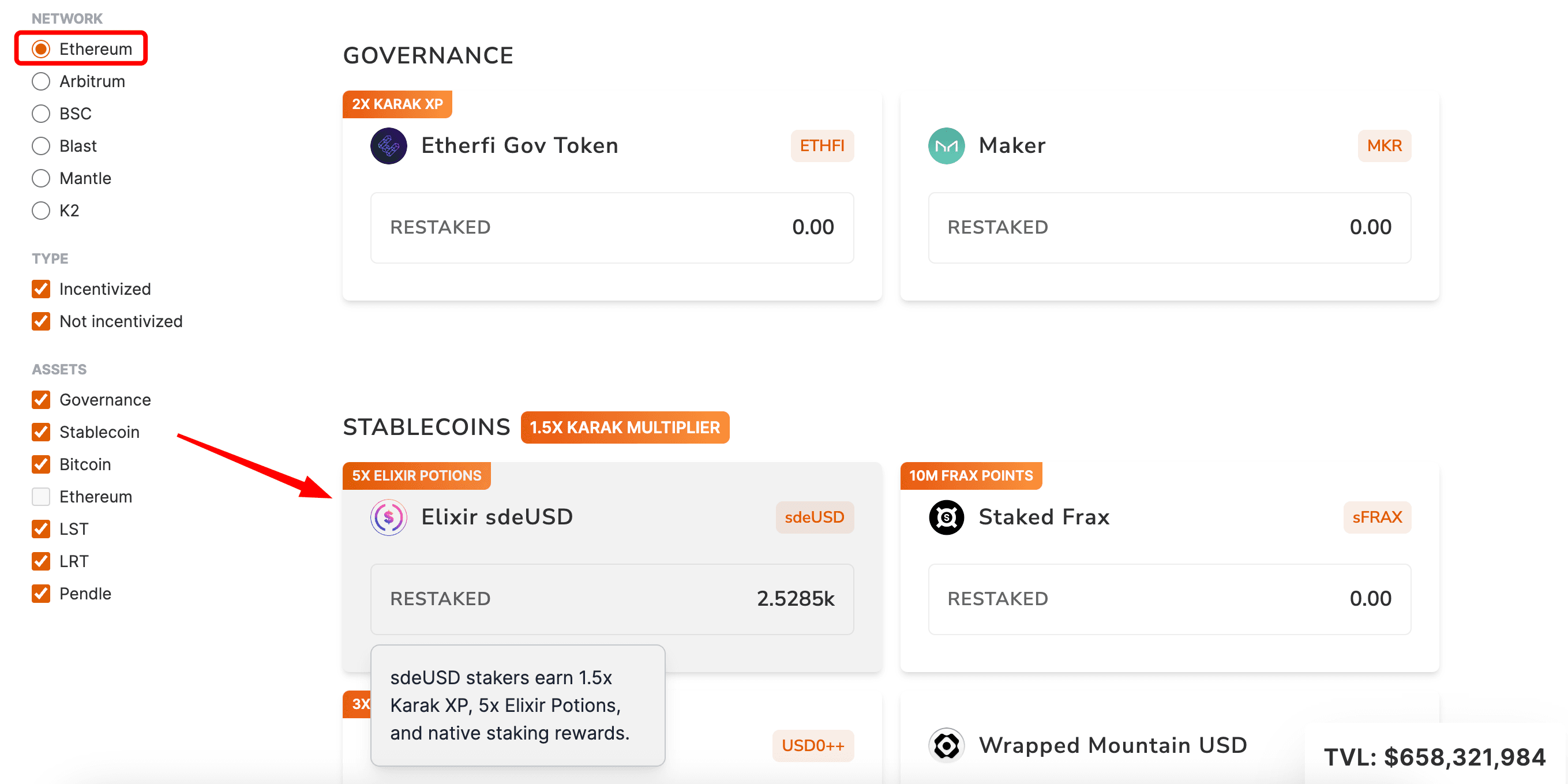Click the Wrapped Mountain USD icon
The height and width of the screenshot is (784, 1568).
point(946,745)
